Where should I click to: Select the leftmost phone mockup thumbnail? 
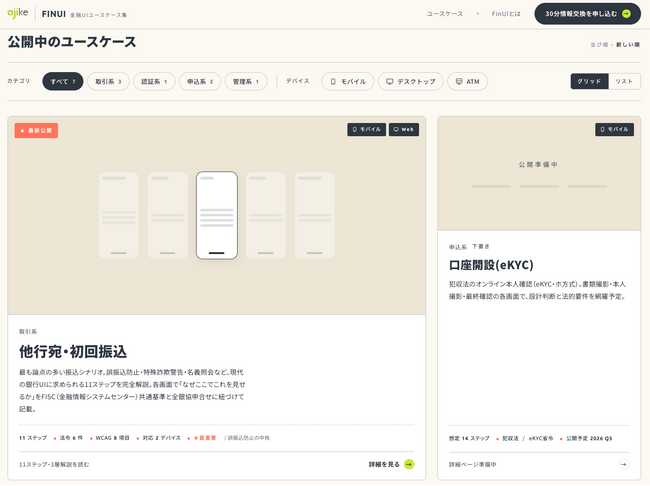pyautogui.click(x=119, y=215)
